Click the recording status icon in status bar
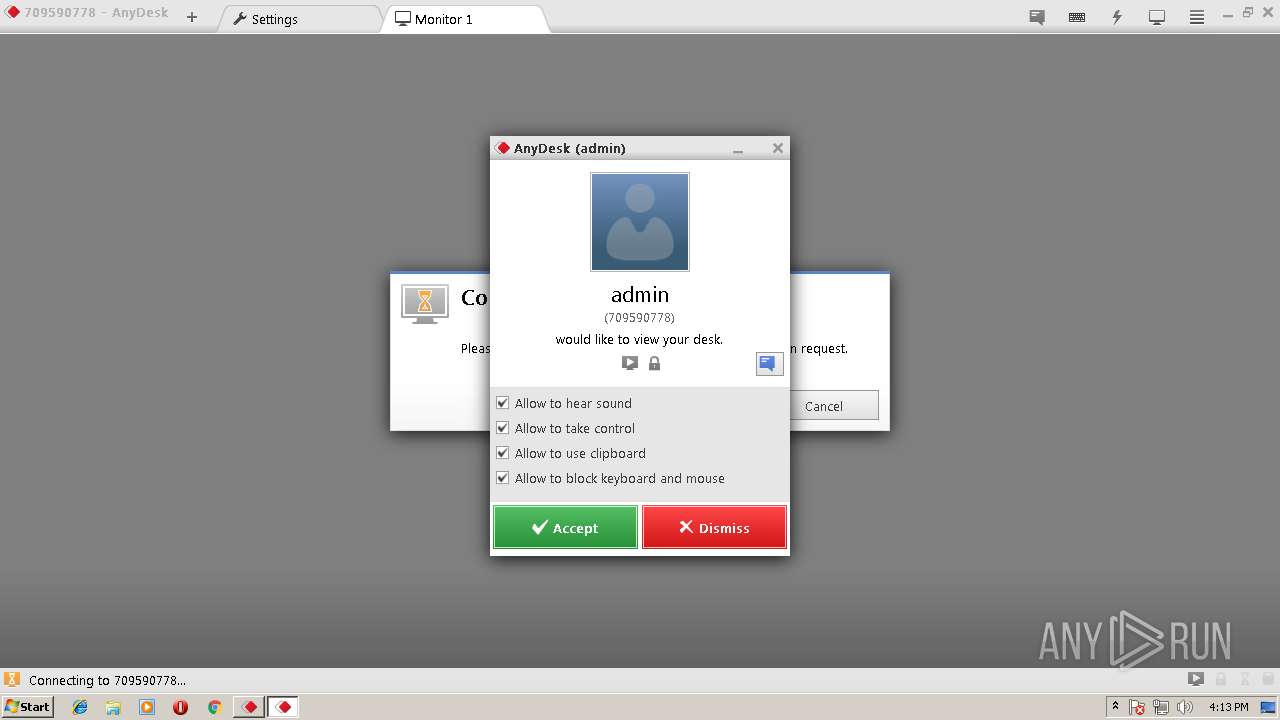The image size is (1280, 720). click(x=1195, y=679)
